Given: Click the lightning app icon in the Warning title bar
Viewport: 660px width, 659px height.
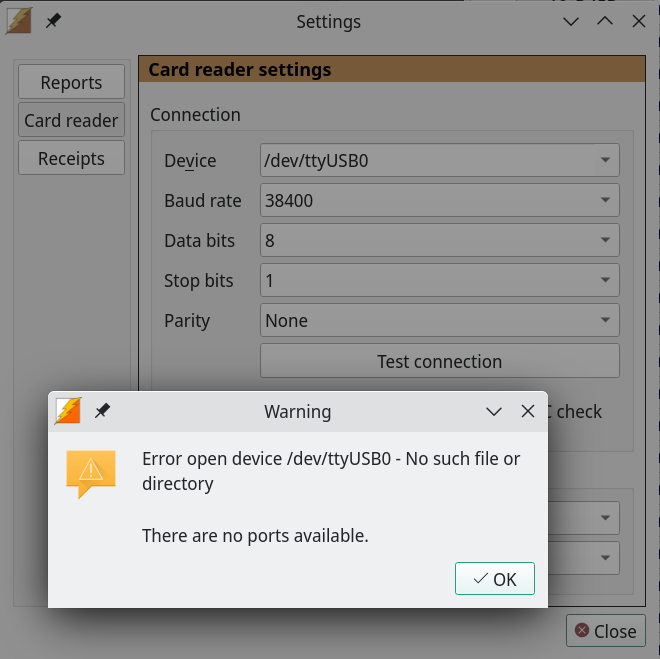Looking at the screenshot, I should pos(68,411).
